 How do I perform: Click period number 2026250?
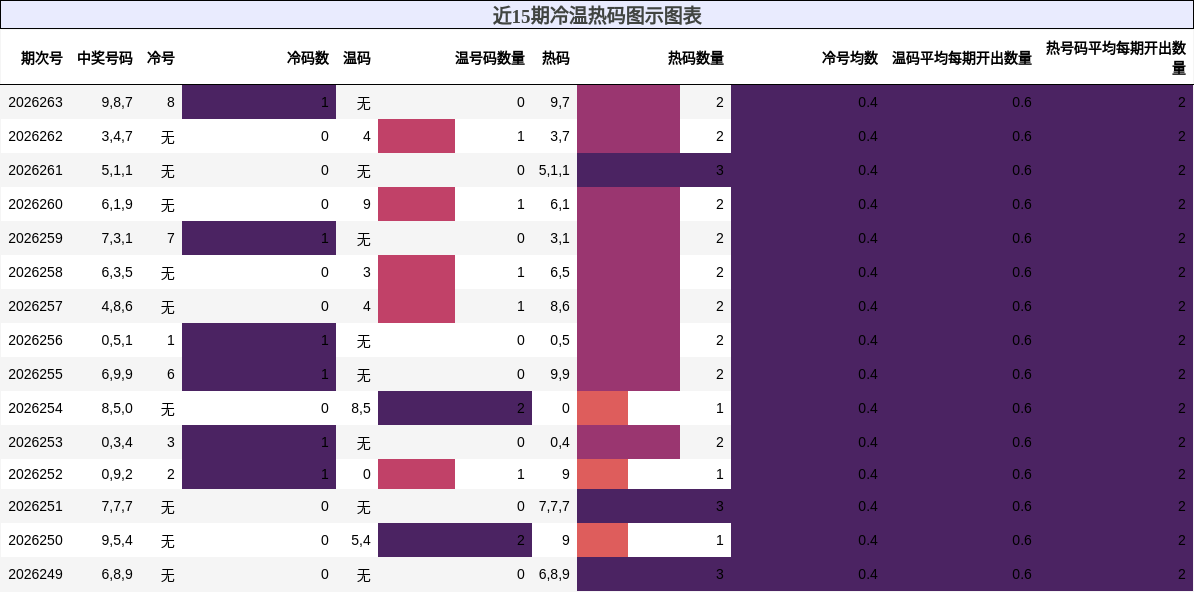[x=36, y=540]
